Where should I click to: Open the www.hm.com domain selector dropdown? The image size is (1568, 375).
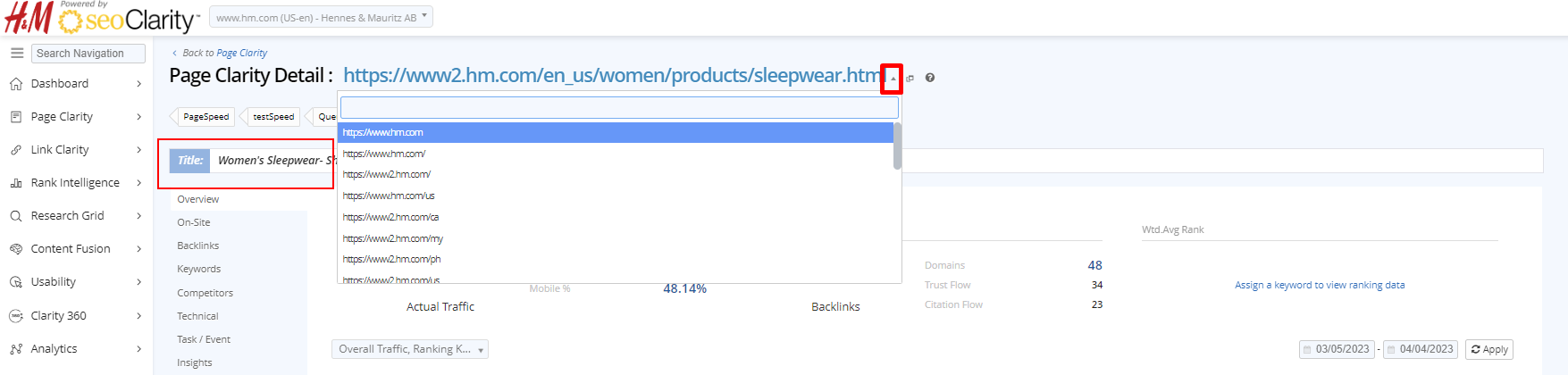(321, 17)
